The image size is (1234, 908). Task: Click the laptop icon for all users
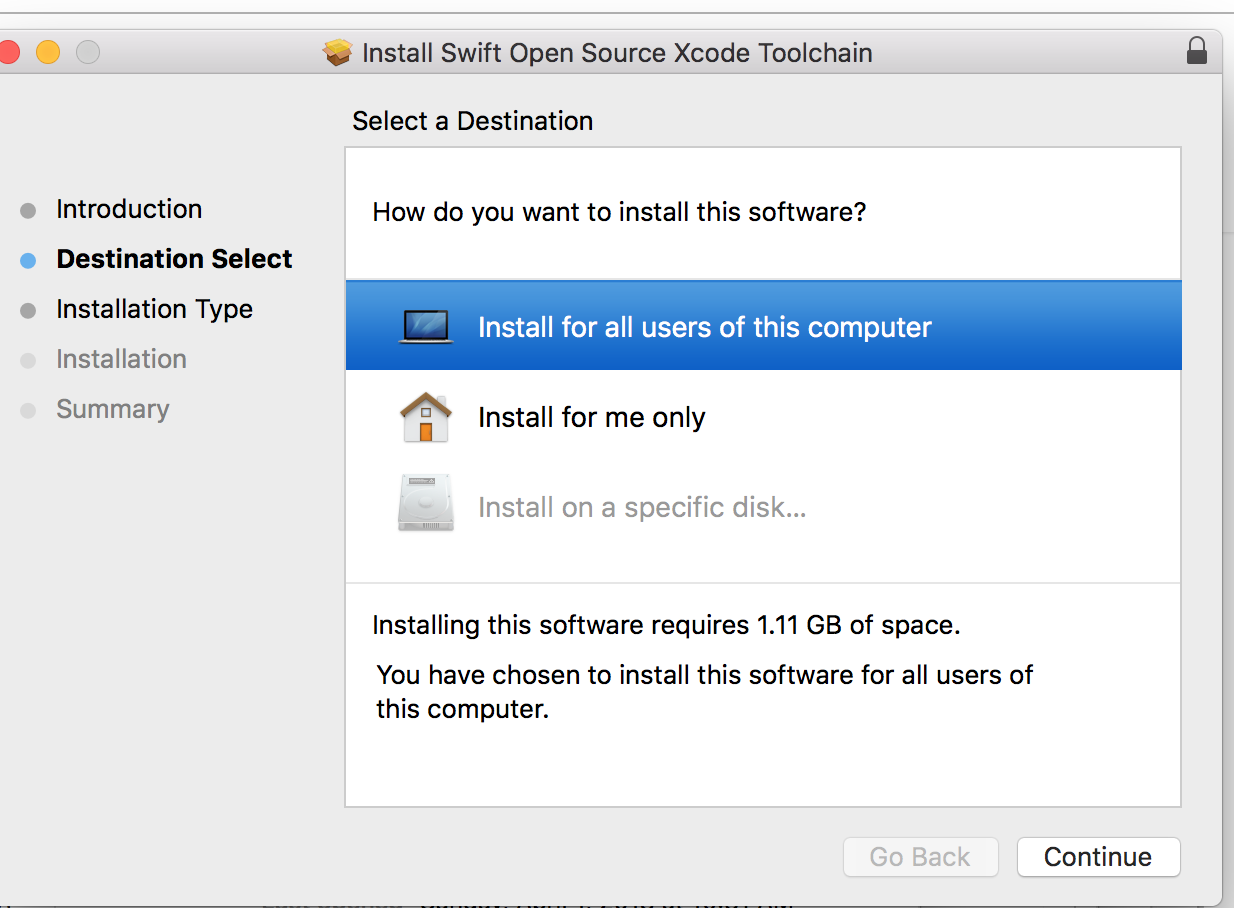click(426, 327)
